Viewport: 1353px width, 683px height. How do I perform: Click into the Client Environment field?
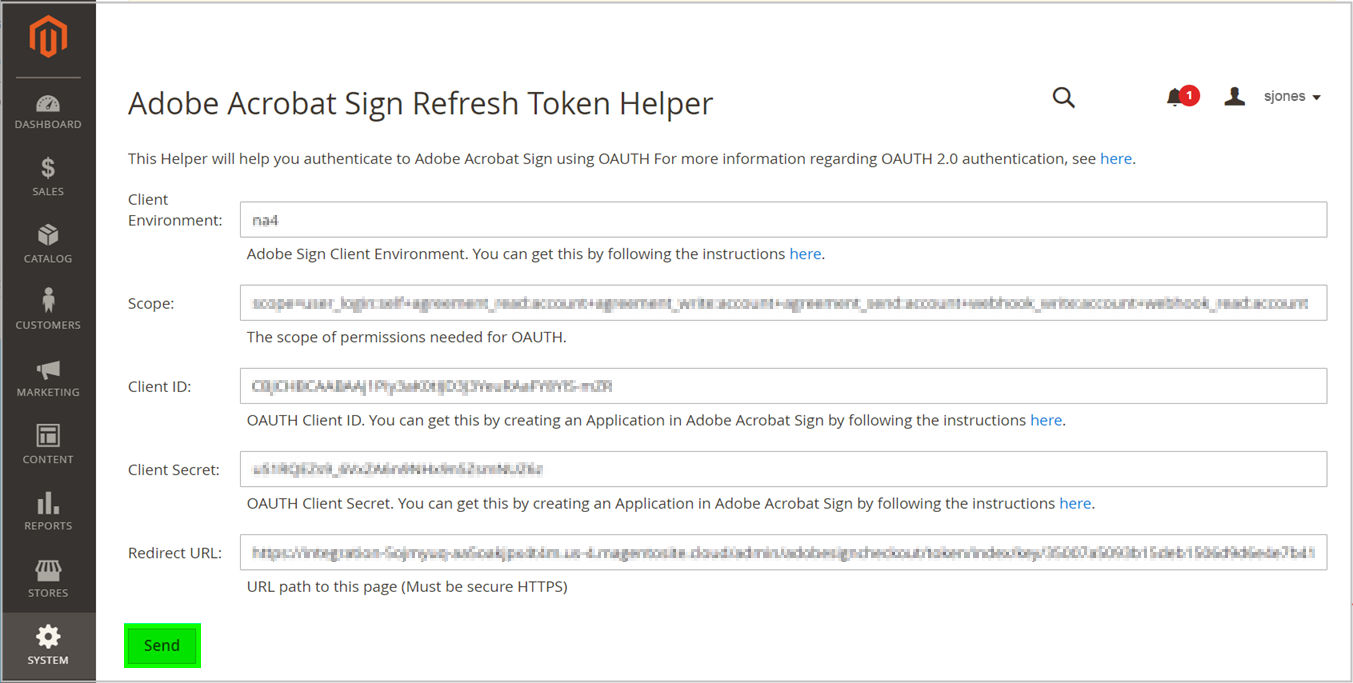(783, 220)
